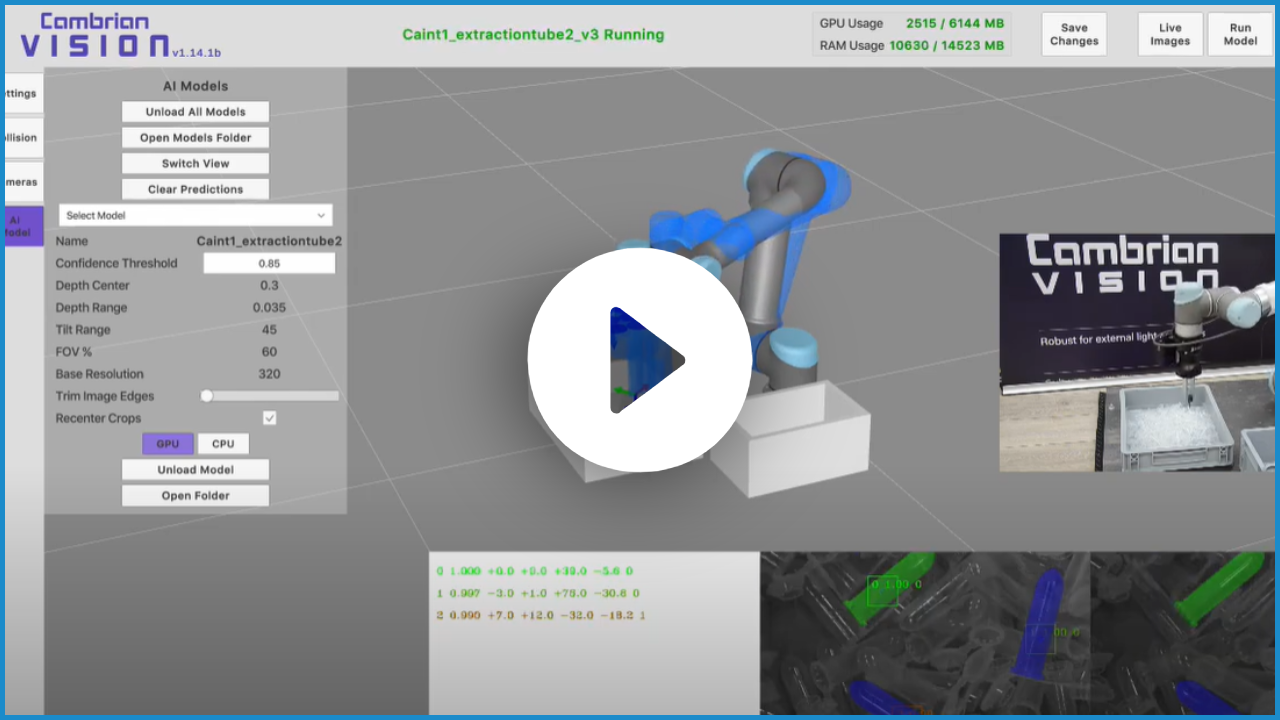Click Save Changes button
Image resolution: width=1280 pixels, height=720 pixels.
click(1074, 34)
